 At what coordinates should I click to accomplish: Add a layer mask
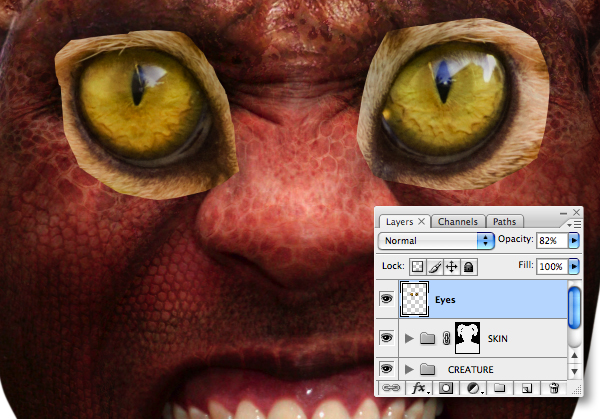coord(445,388)
